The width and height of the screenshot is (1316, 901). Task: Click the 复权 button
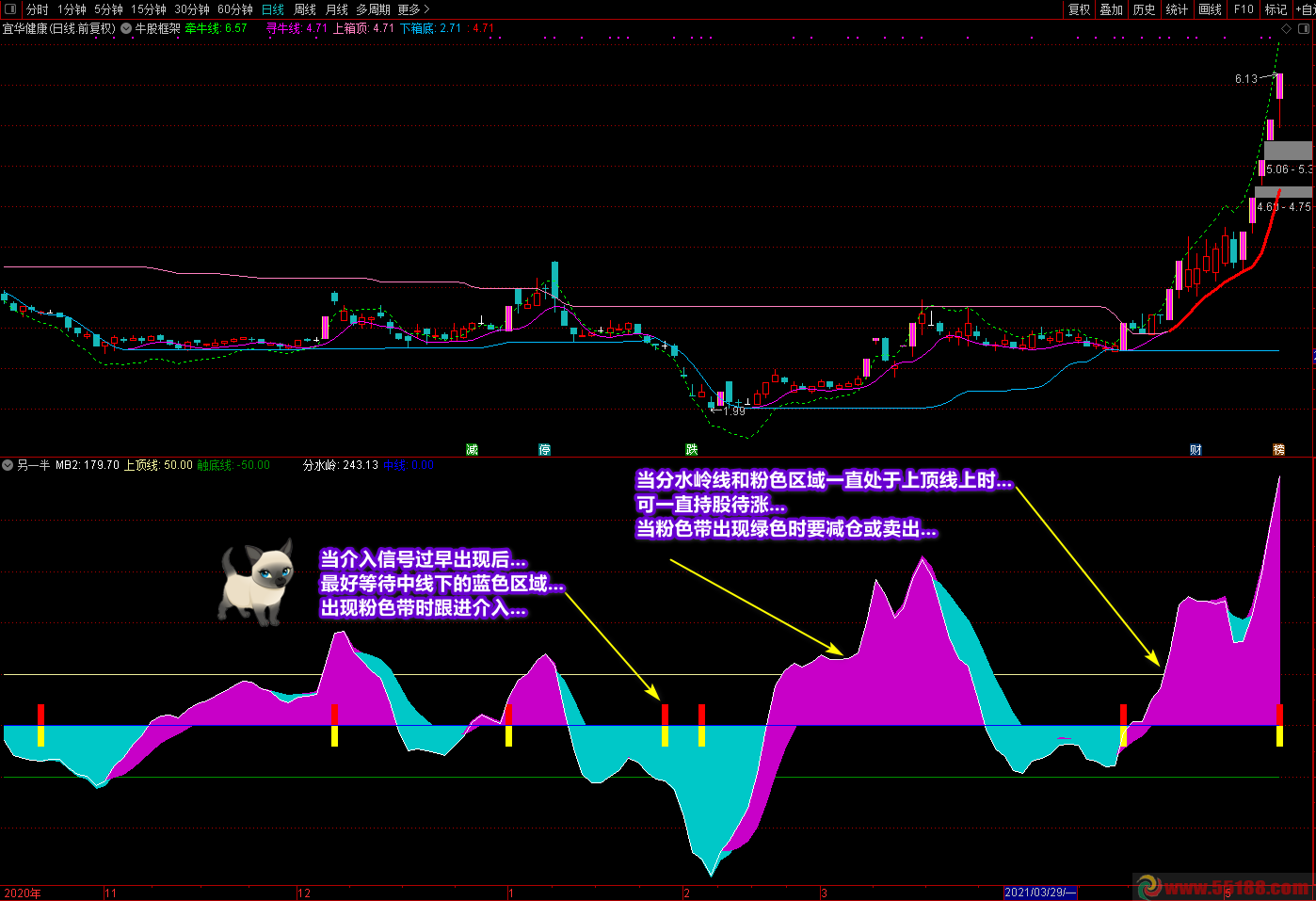point(1079,9)
